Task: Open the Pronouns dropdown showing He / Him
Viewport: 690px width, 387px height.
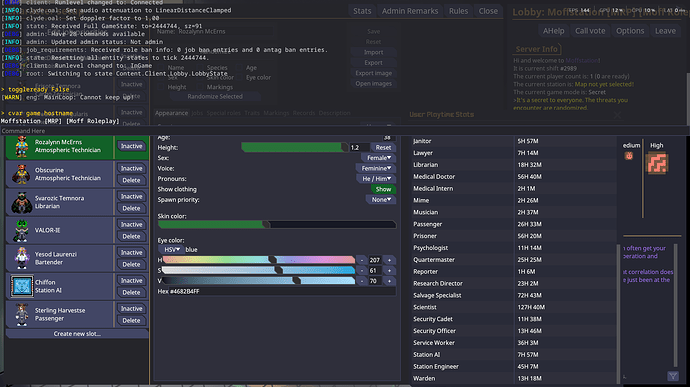Action: [x=376, y=179]
